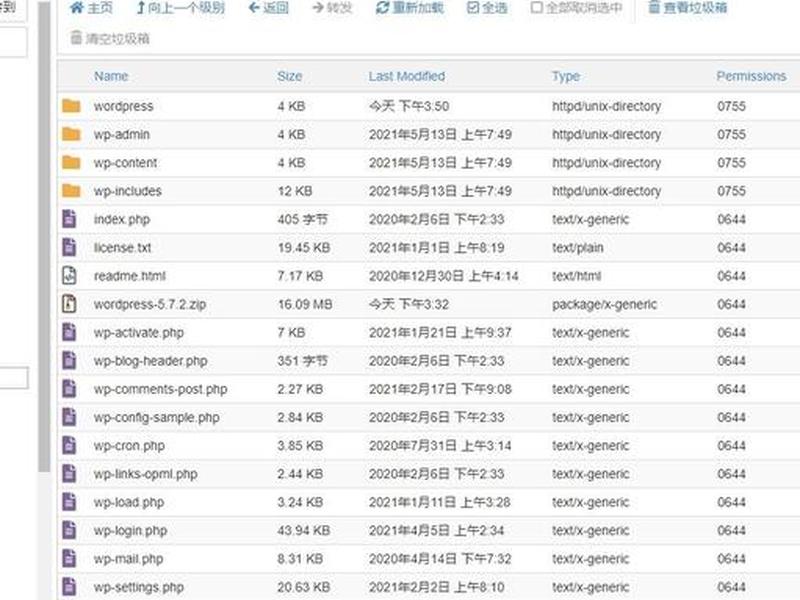The image size is (800, 600).
Task: Select the wordpress folder name
Action: (123, 106)
